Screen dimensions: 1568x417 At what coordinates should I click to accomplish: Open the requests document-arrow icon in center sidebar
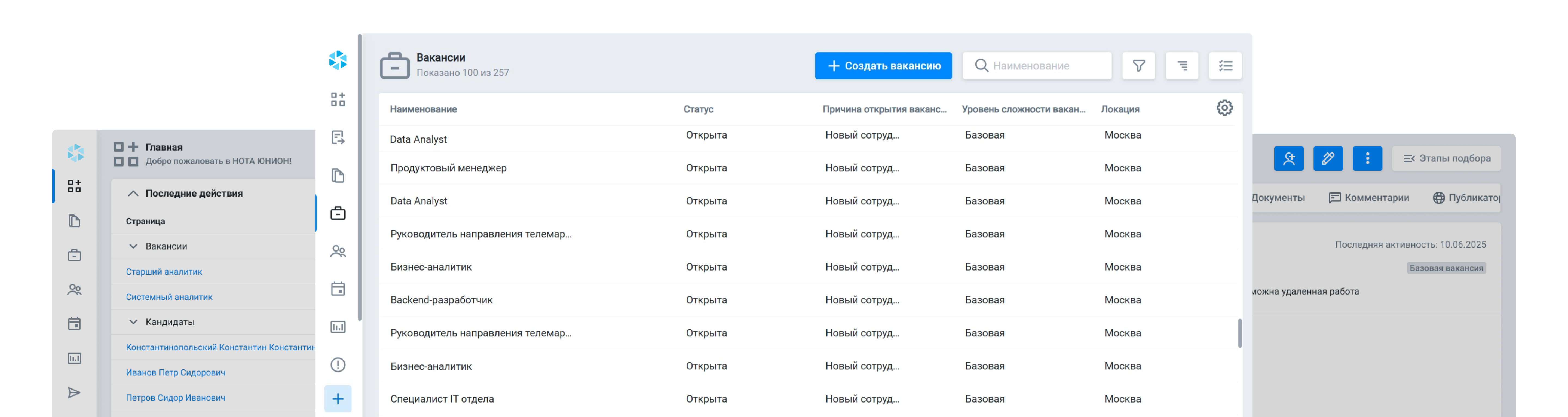338,137
